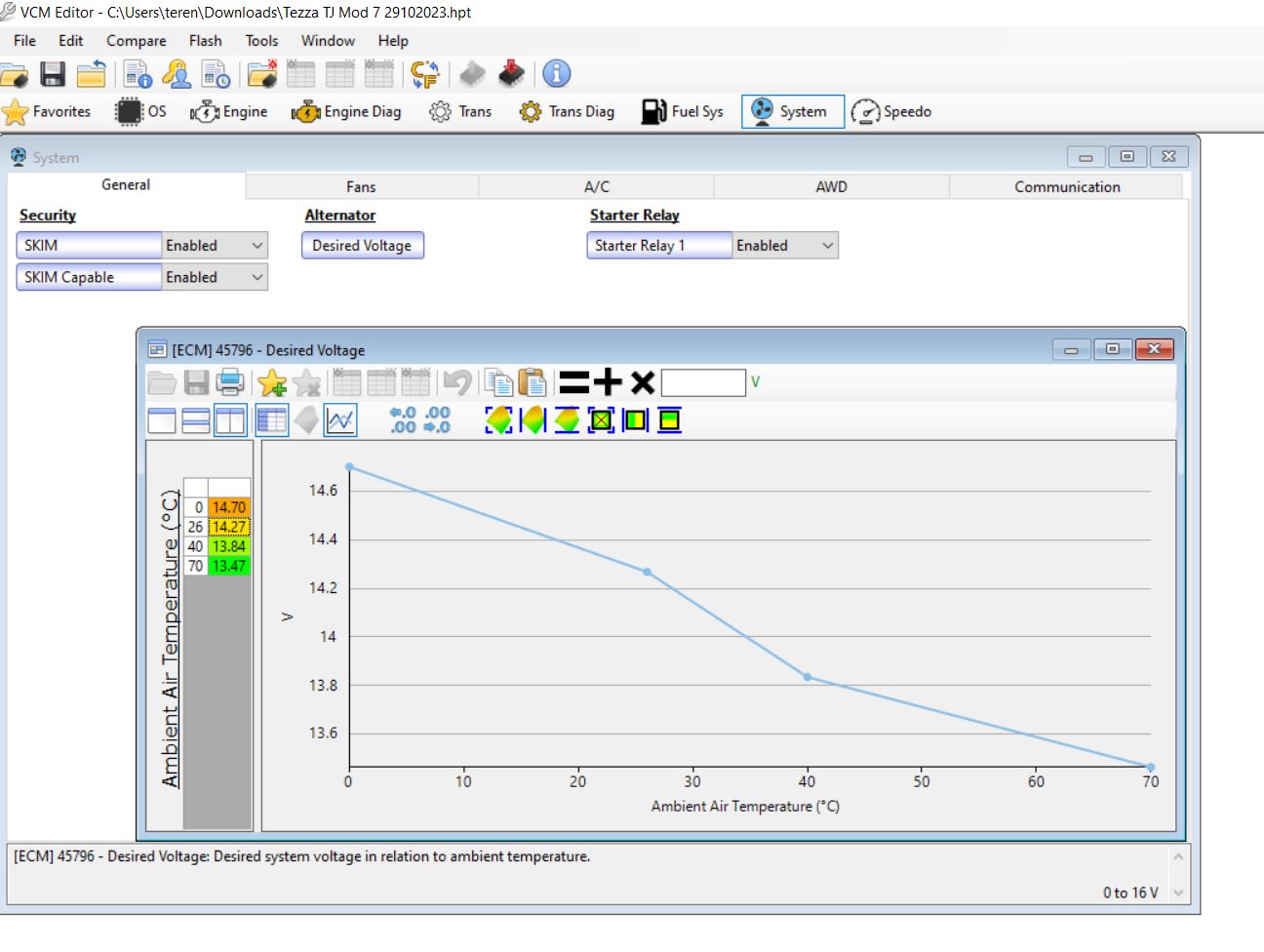
Task: Switch to the Fans tab
Action: coord(361,187)
